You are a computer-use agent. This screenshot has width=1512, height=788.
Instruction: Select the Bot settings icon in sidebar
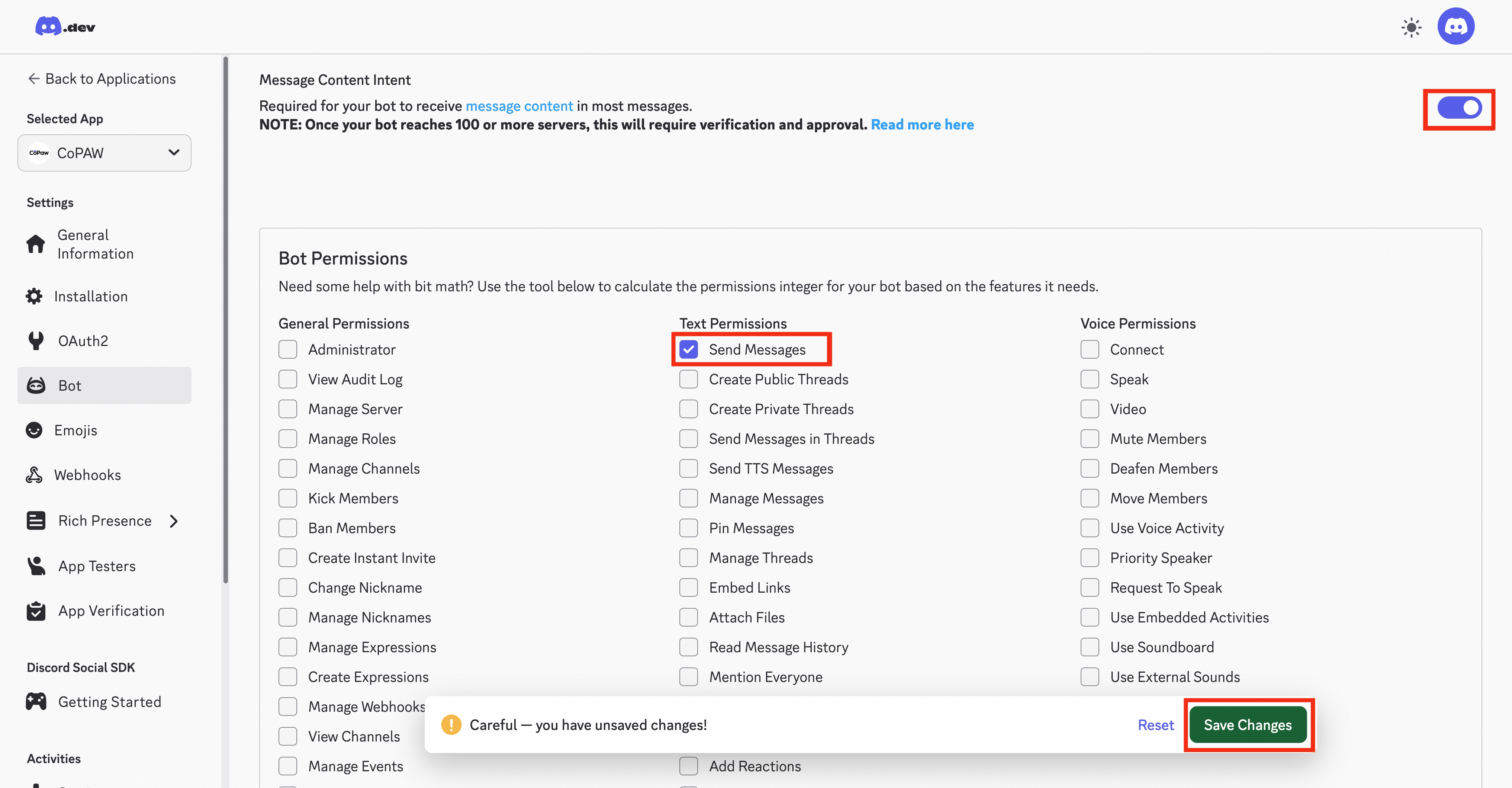[35, 385]
